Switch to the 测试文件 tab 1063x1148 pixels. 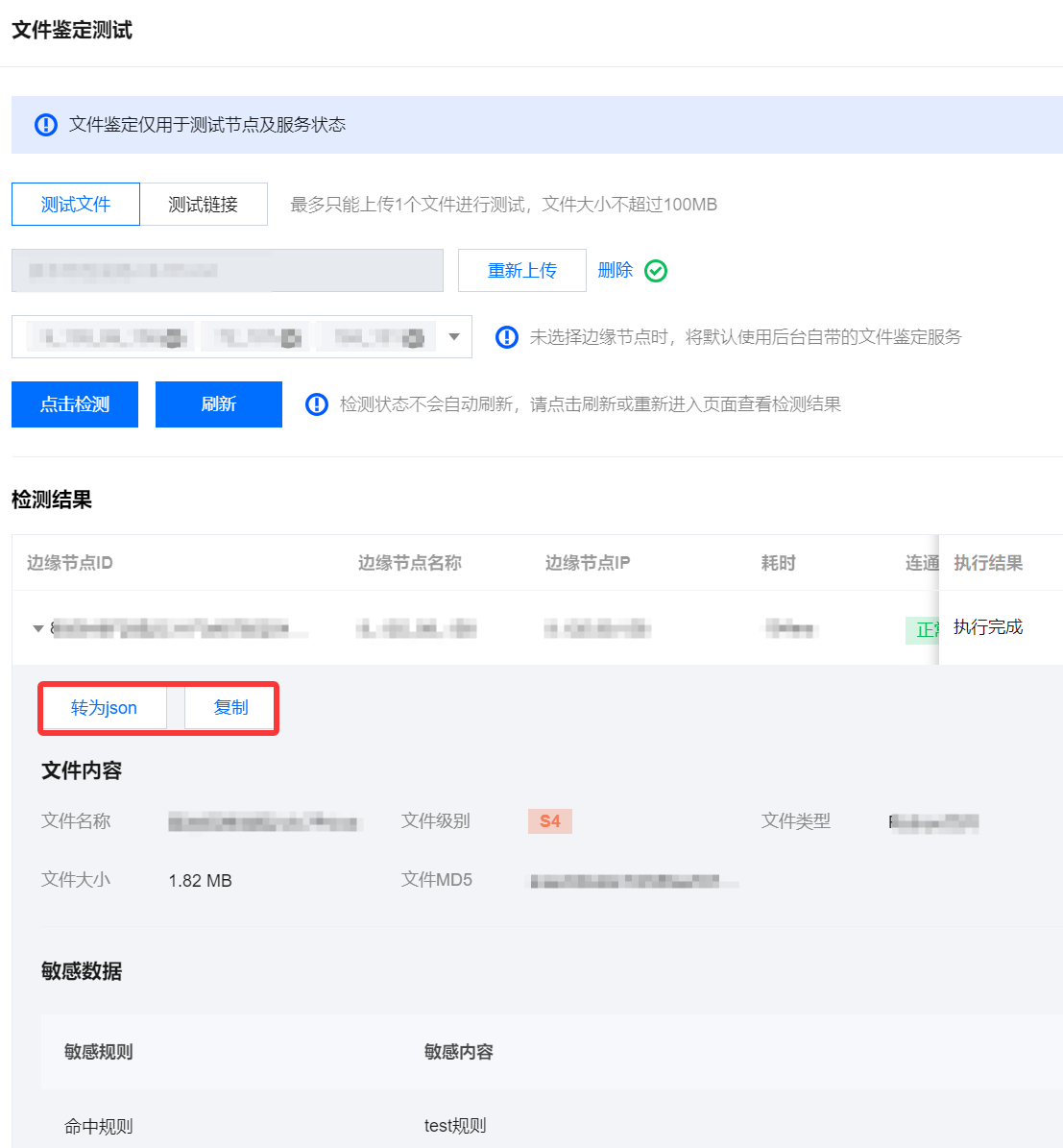76,205
